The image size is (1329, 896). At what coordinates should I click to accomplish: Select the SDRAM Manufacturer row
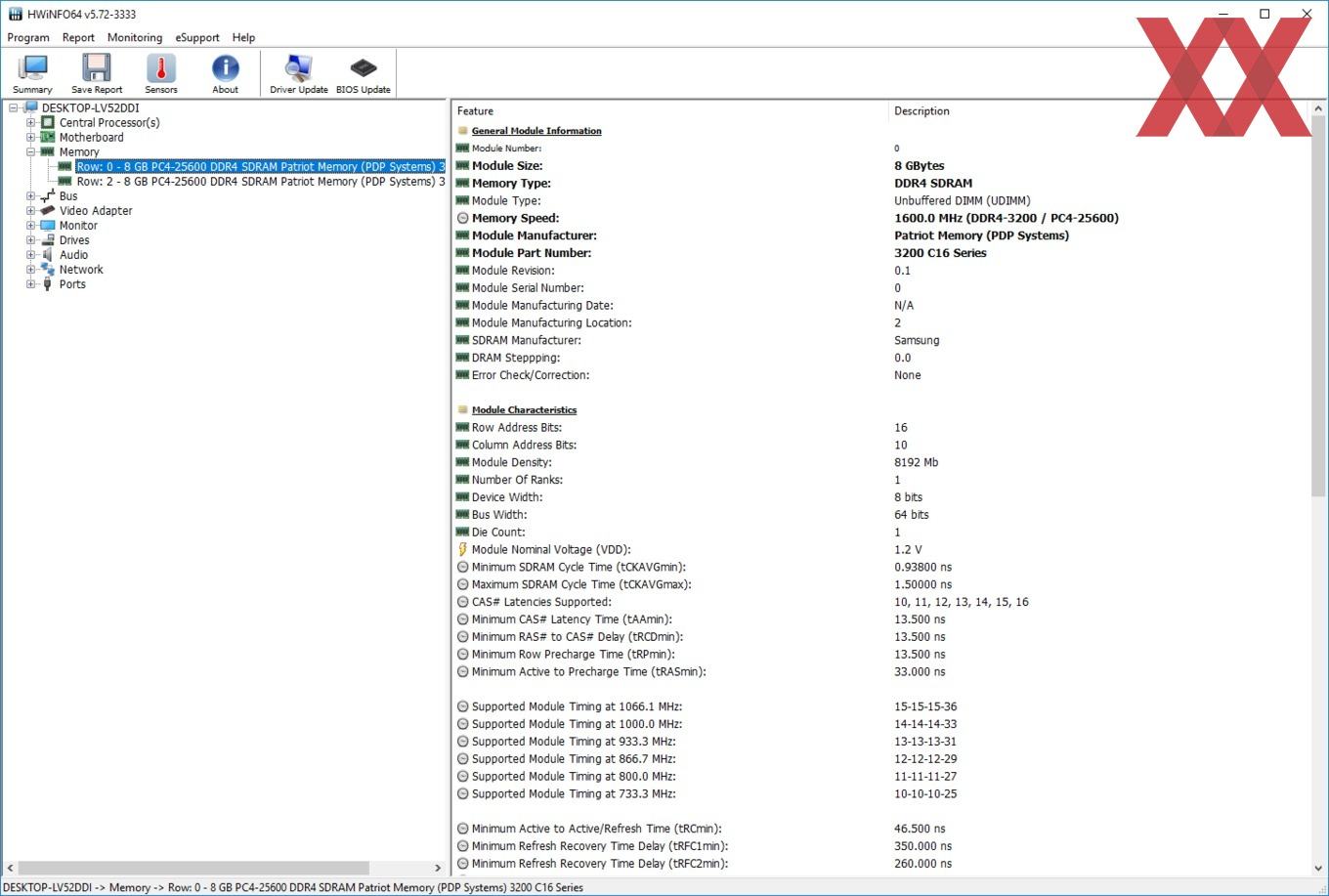(x=881, y=340)
